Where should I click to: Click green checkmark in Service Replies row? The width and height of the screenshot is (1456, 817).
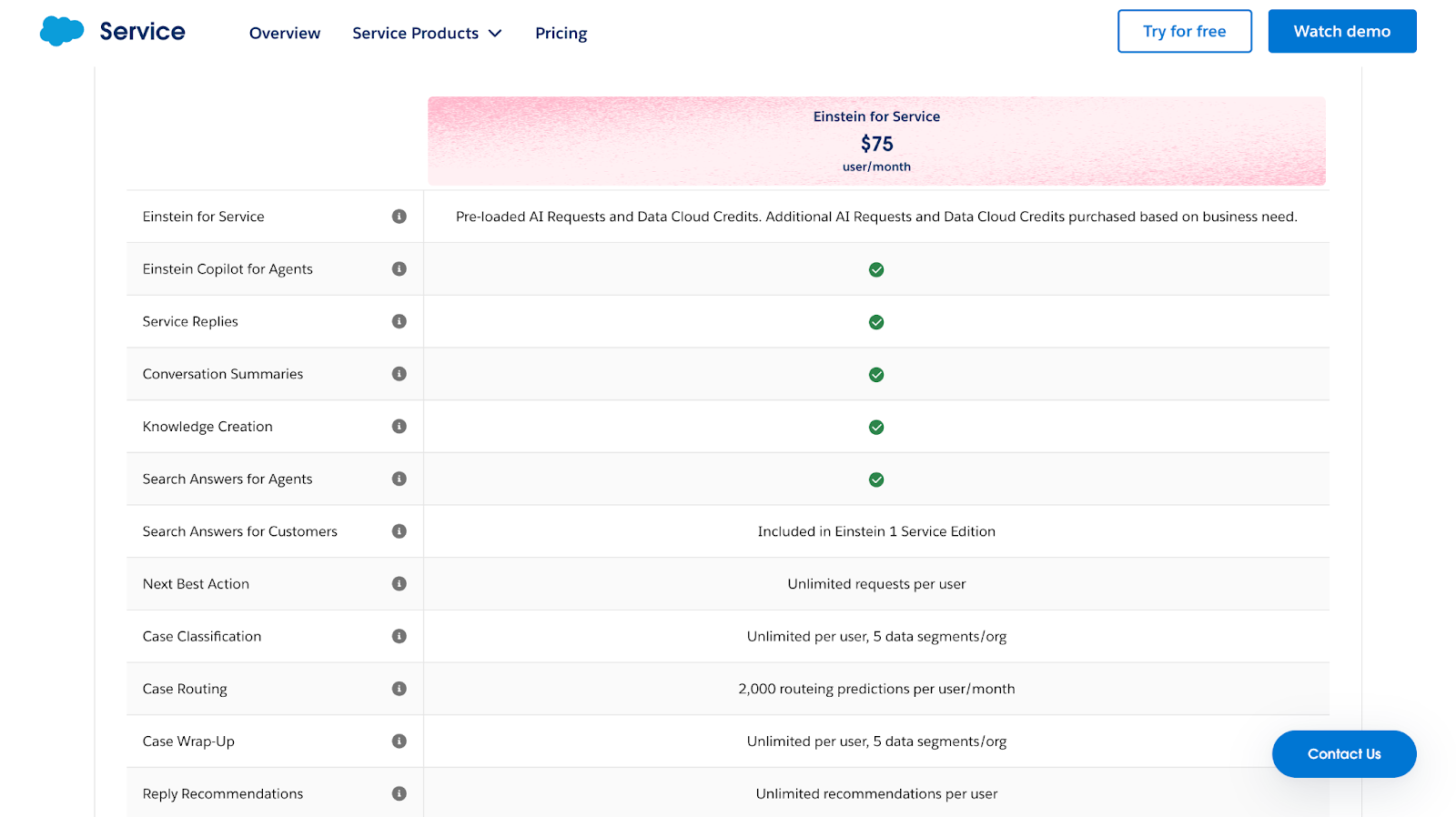pos(876,322)
